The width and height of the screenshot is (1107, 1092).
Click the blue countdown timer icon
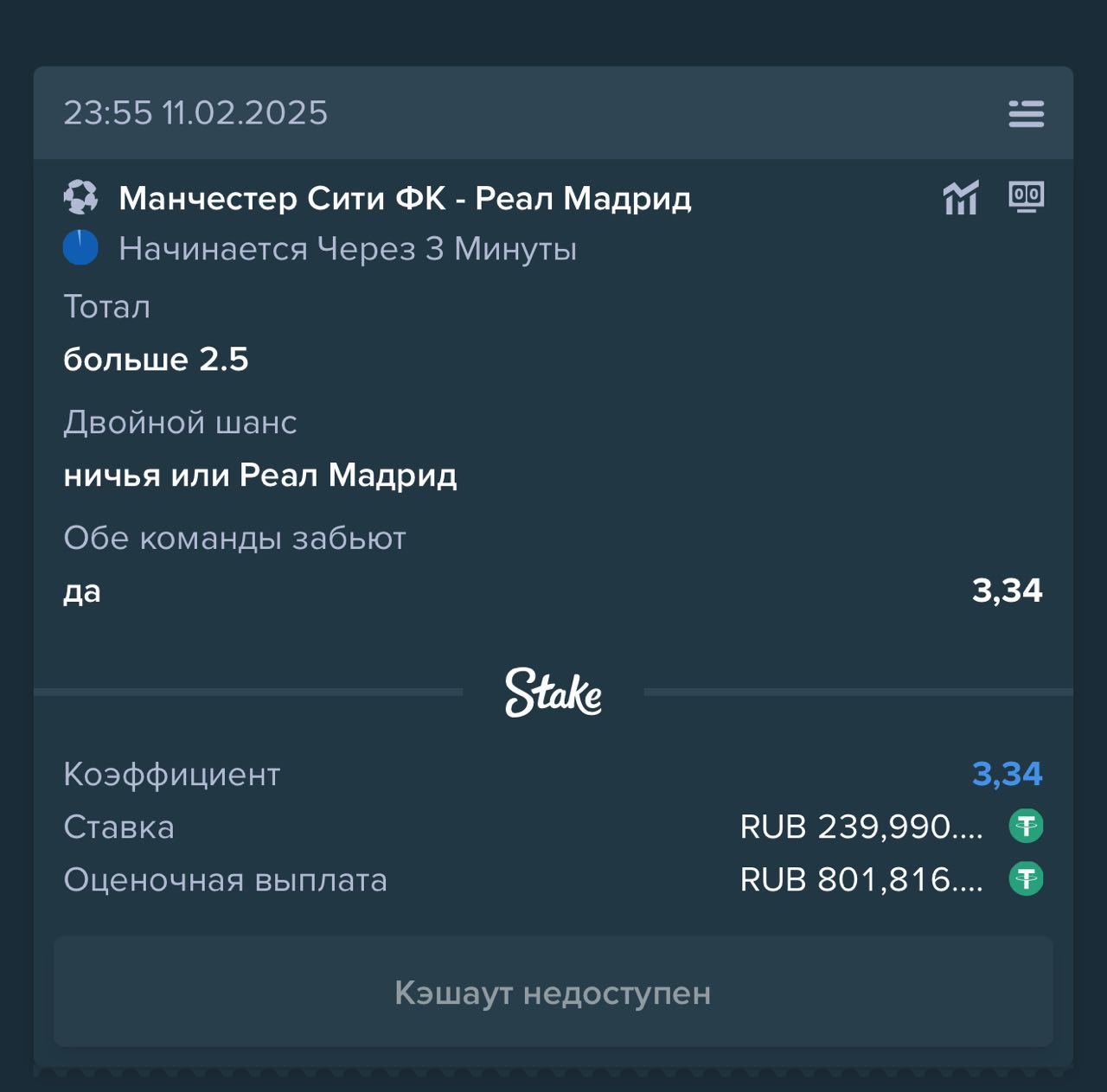click(x=80, y=248)
